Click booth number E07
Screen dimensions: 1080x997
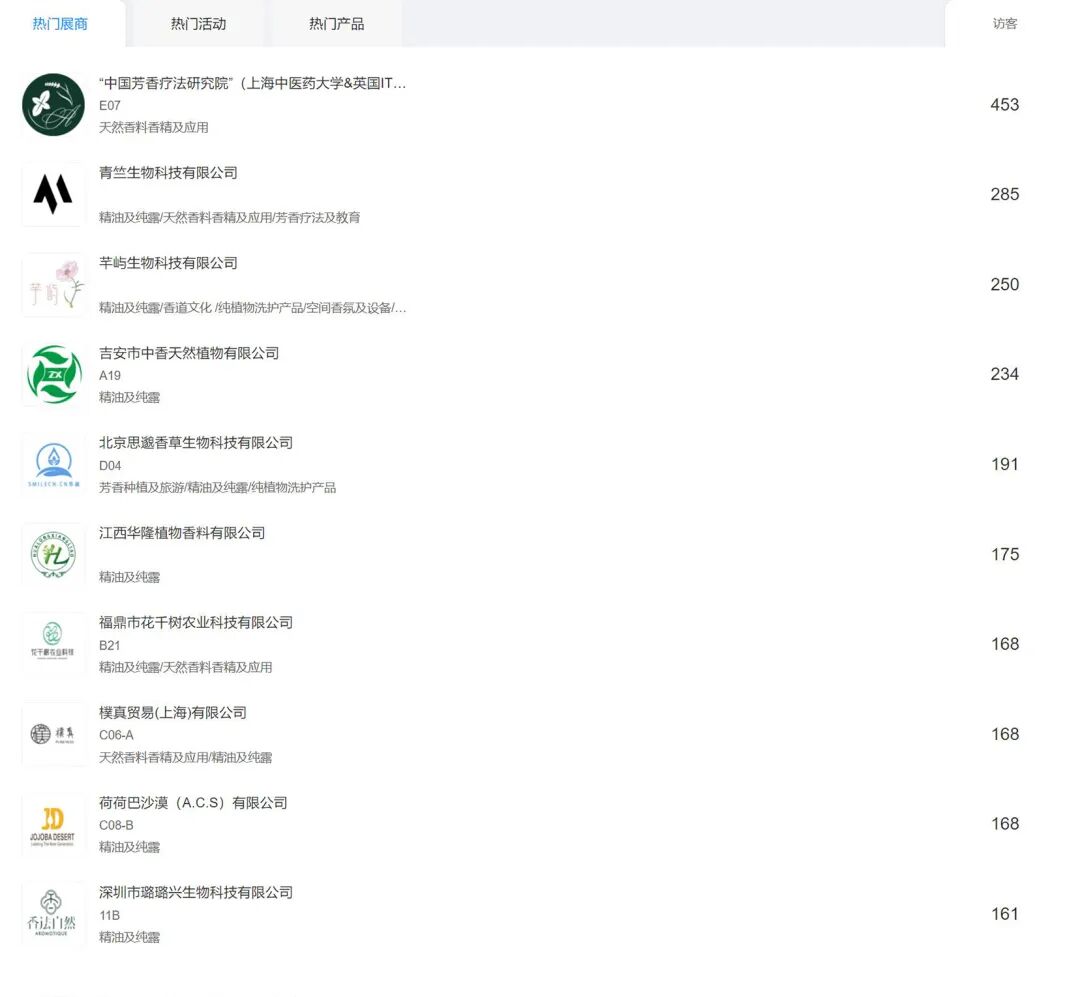110,105
